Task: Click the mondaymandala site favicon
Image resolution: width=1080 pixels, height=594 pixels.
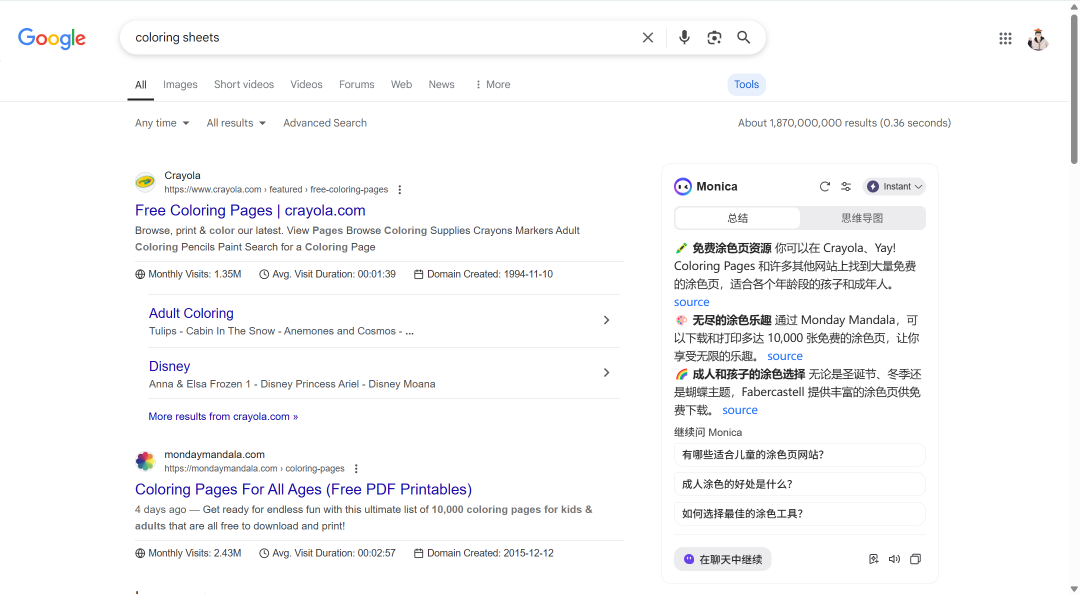Action: tap(145, 461)
